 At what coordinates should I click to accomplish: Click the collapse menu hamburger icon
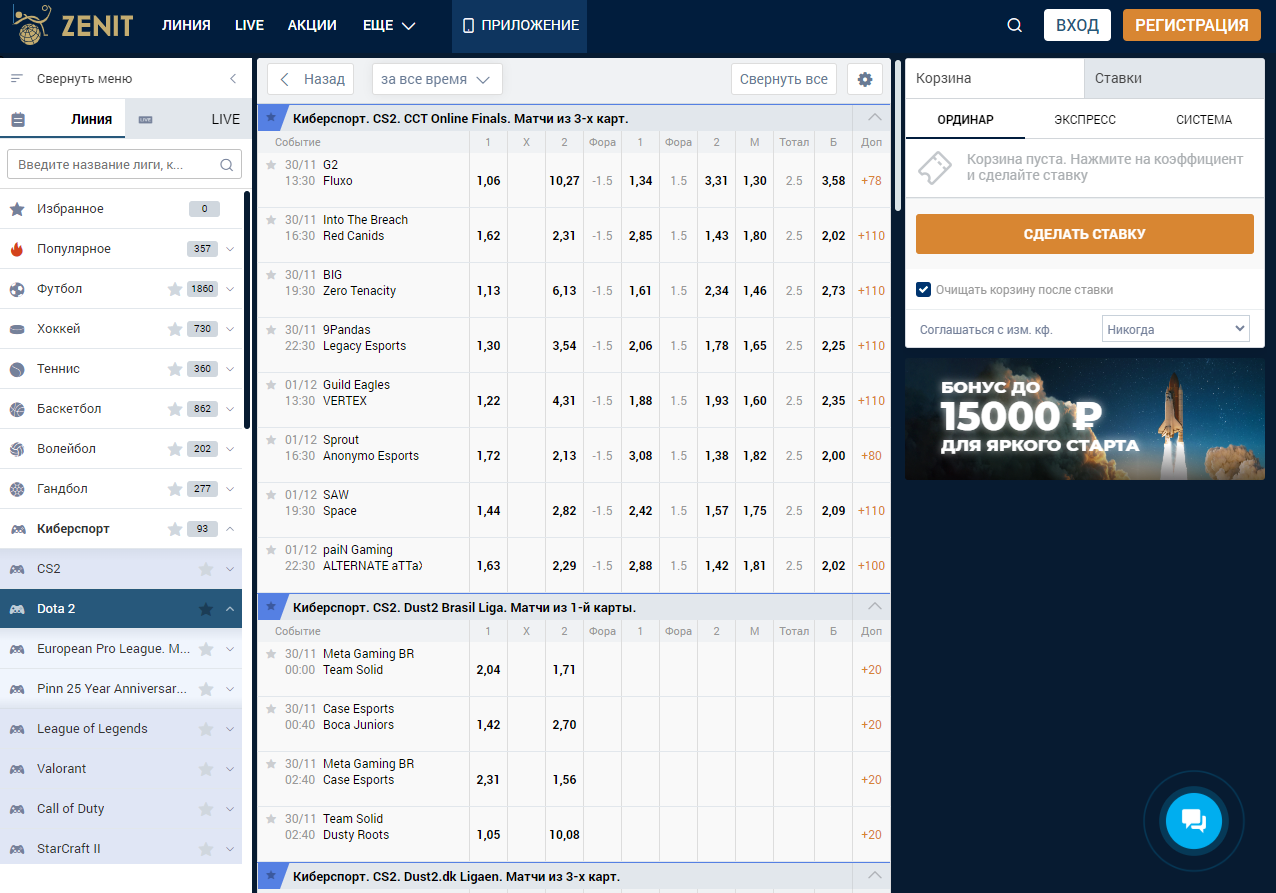[17, 79]
